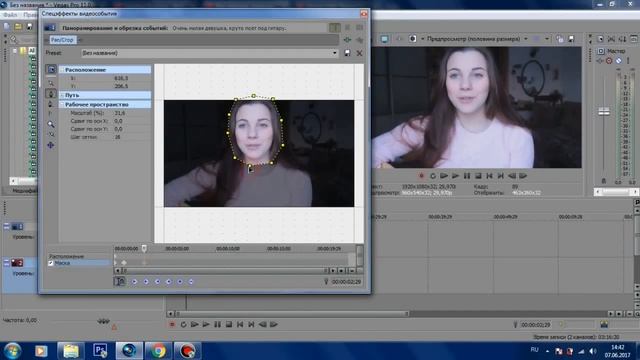This screenshot has height=360, width=640.
Task: Go to start button under preview
Action: tap(489, 176)
